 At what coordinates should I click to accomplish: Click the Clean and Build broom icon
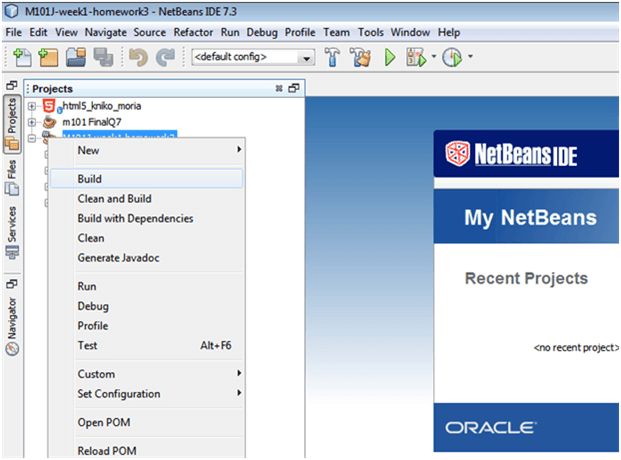click(x=360, y=57)
